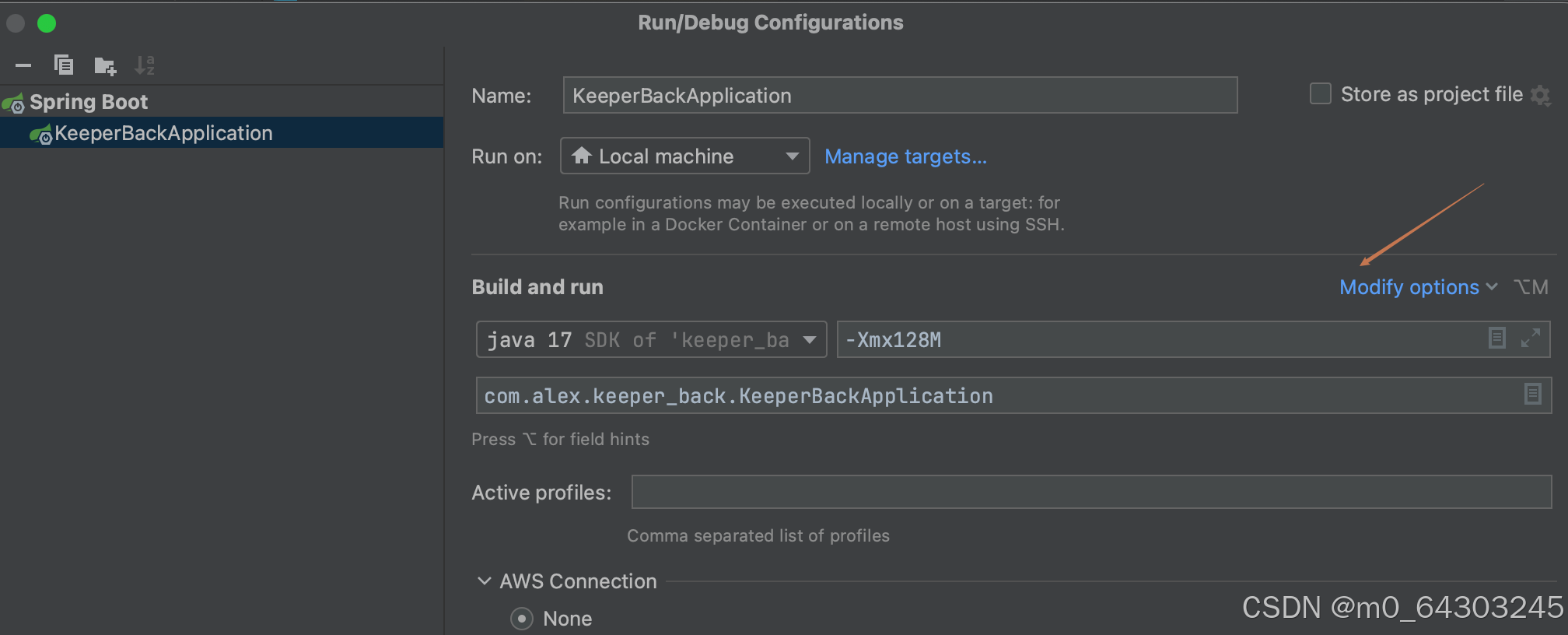Open the Modify options menu
The height and width of the screenshot is (635, 1568).
1417,287
